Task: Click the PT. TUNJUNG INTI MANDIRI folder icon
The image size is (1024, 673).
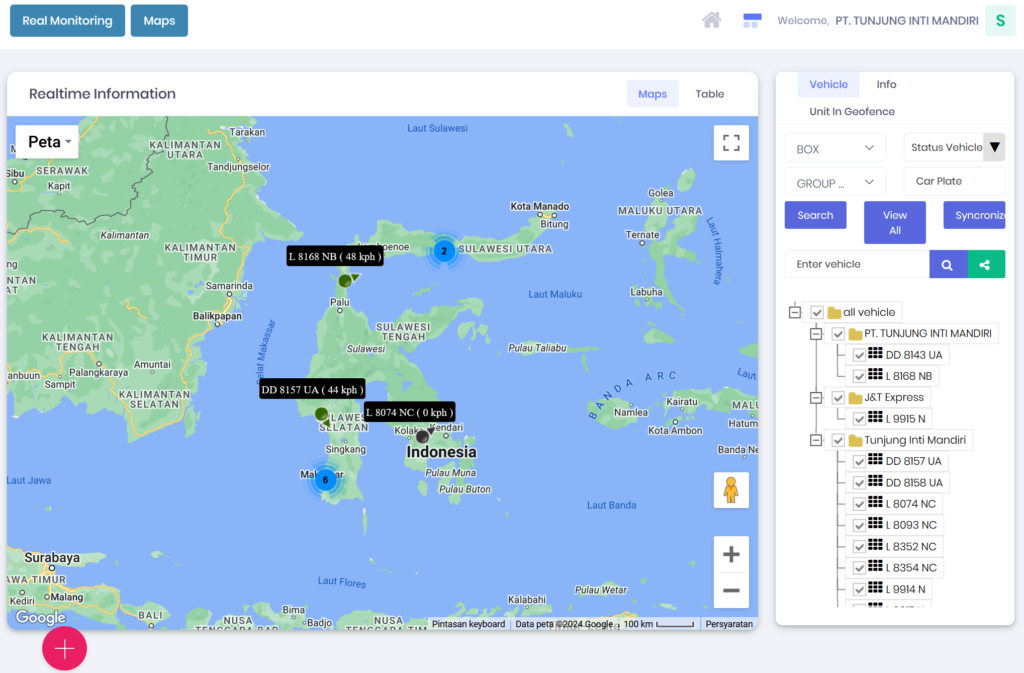Action: [x=856, y=334]
